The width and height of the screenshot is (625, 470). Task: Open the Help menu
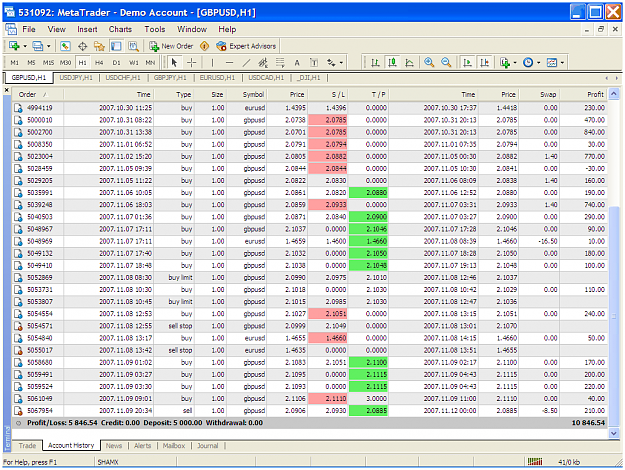227,29
